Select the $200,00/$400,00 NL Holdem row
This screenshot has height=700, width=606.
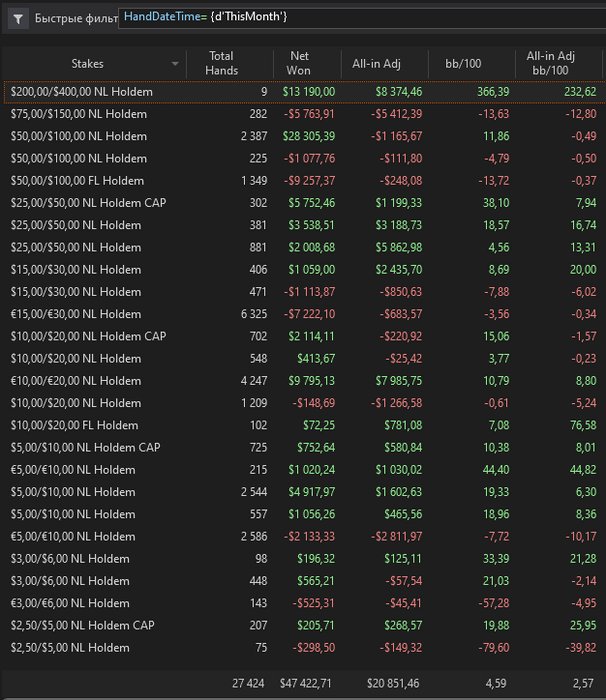pyautogui.click(x=305, y=92)
